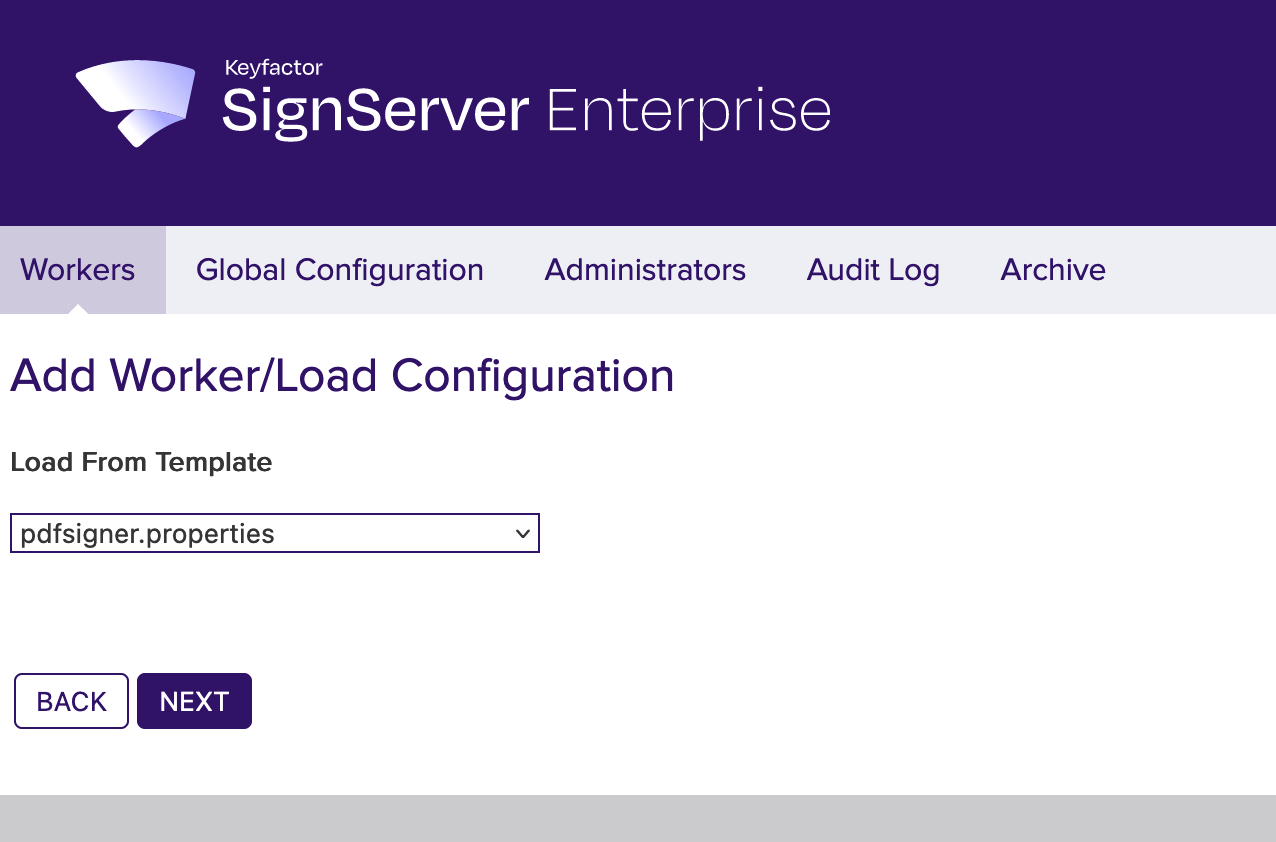
Task: Open the Audit Log tab
Action: click(x=873, y=270)
